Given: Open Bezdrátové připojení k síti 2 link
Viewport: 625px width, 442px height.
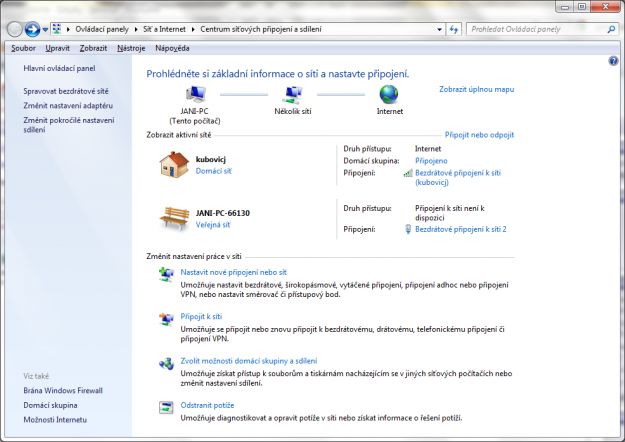Looking at the screenshot, I should tap(461, 229).
